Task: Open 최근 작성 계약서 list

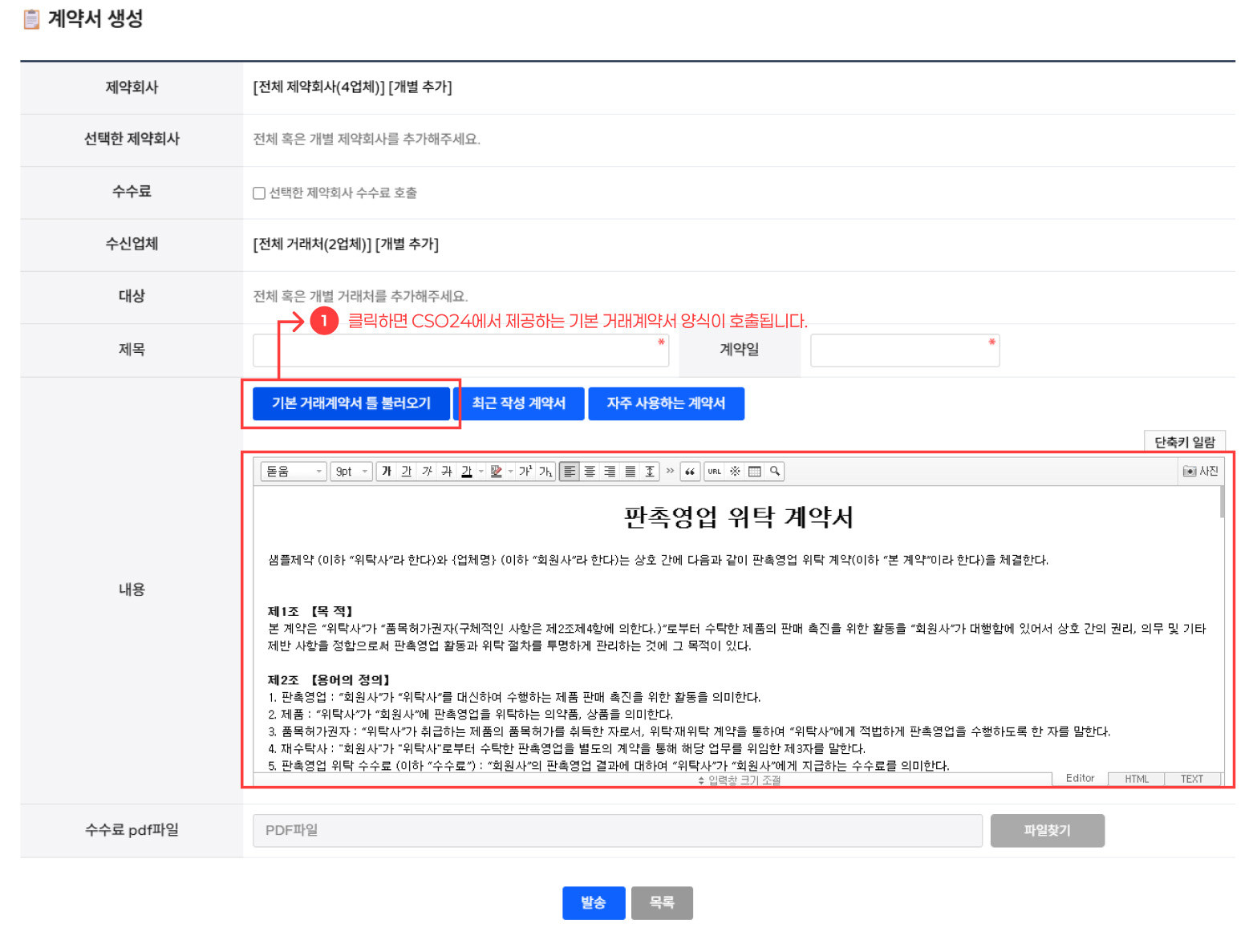Action: [519, 403]
